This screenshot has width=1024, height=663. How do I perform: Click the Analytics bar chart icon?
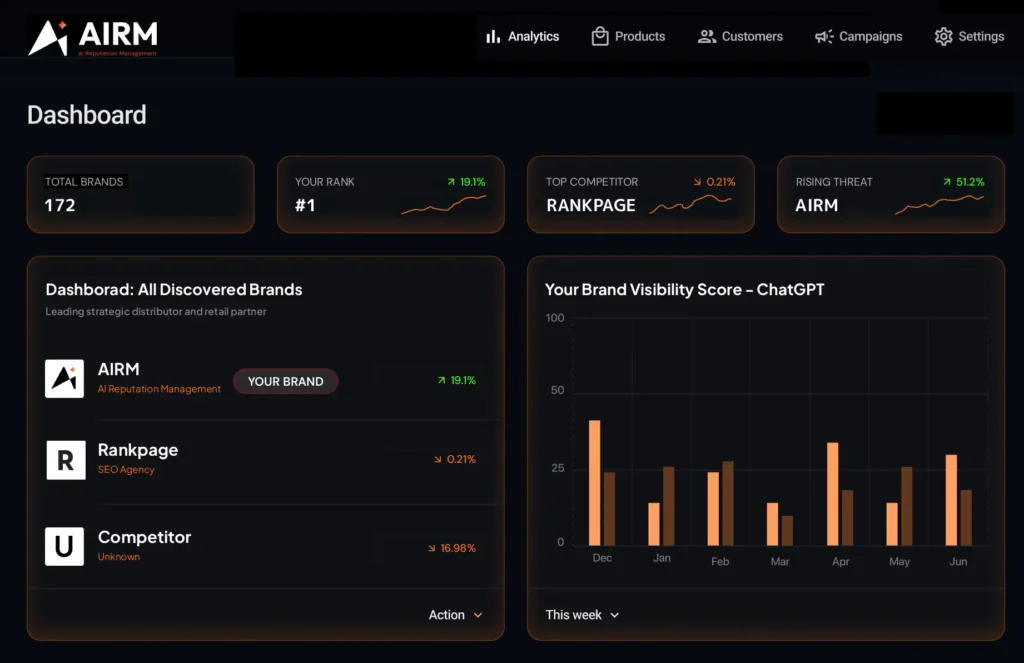[x=492, y=37]
